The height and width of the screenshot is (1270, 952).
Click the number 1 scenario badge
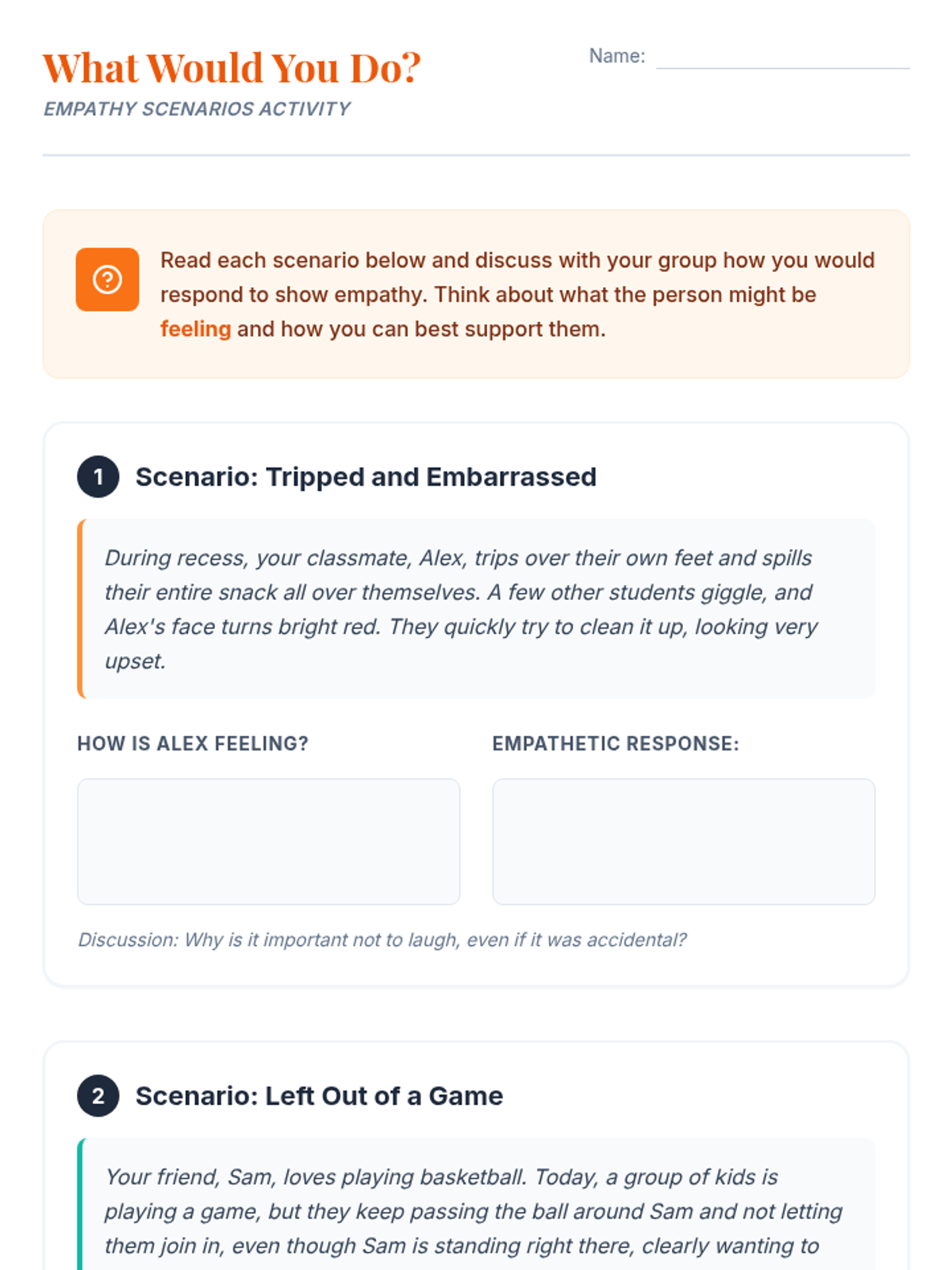coord(98,477)
